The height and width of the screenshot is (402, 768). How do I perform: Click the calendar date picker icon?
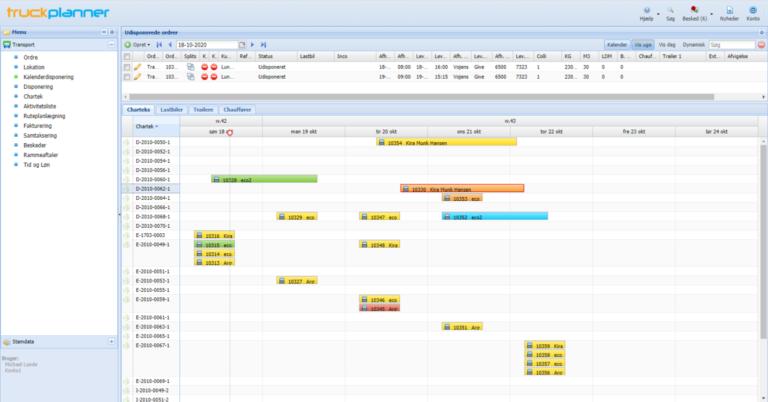[x=242, y=45]
